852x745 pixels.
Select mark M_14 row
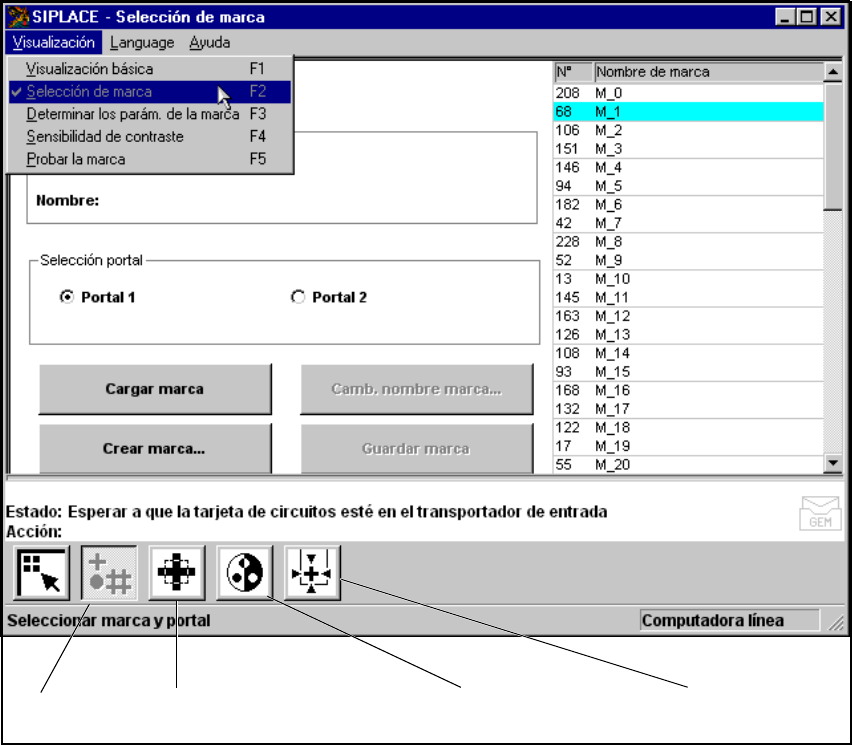click(688, 353)
